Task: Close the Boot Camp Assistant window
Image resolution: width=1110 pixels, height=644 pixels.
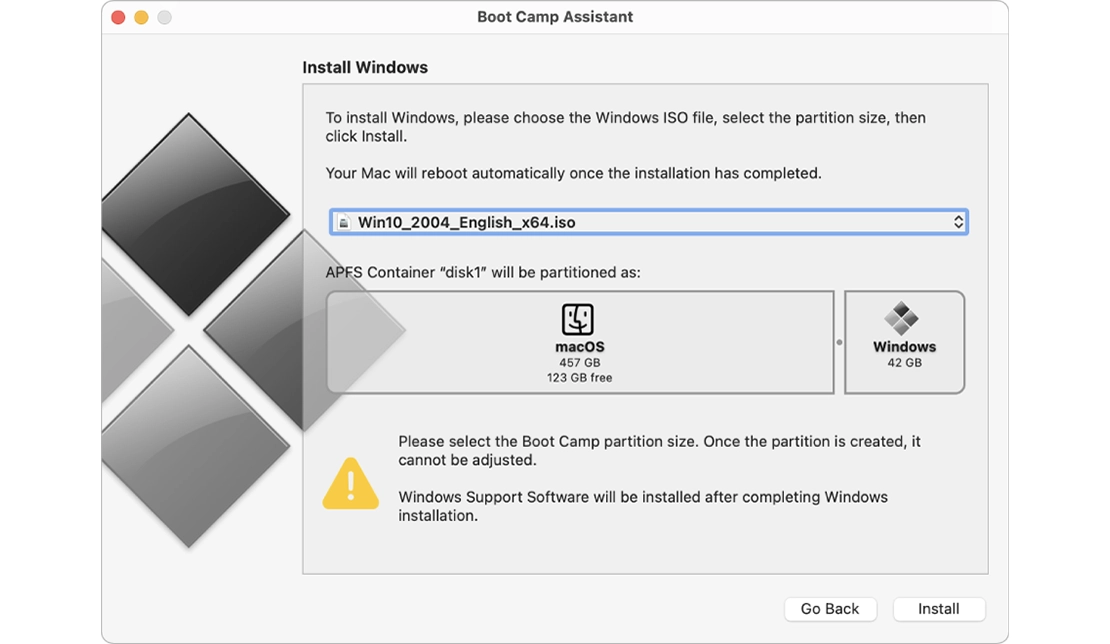Action: pyautogui.click(x=118, y=18)
